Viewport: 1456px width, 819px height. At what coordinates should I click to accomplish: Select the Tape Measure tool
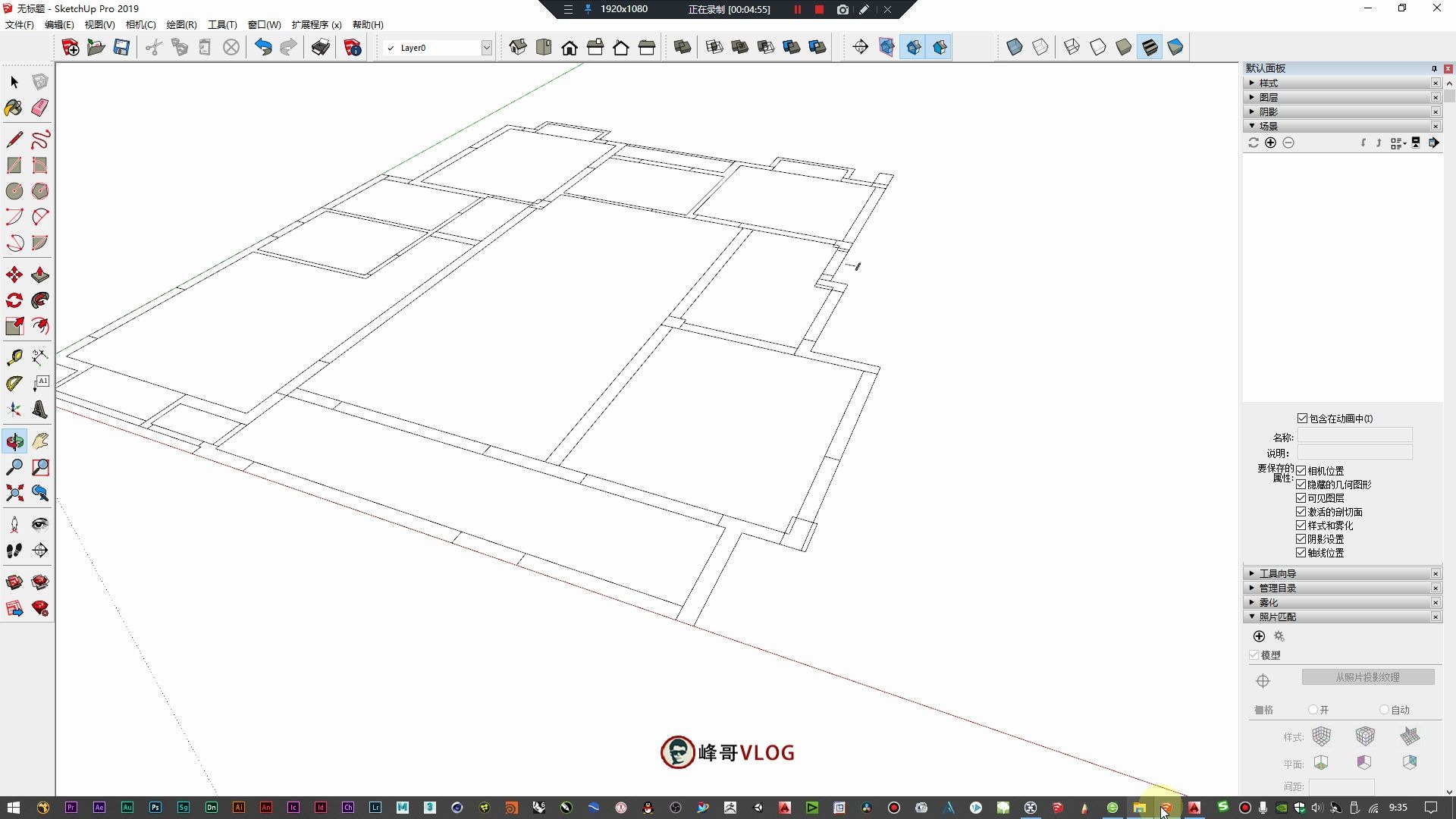14,357
